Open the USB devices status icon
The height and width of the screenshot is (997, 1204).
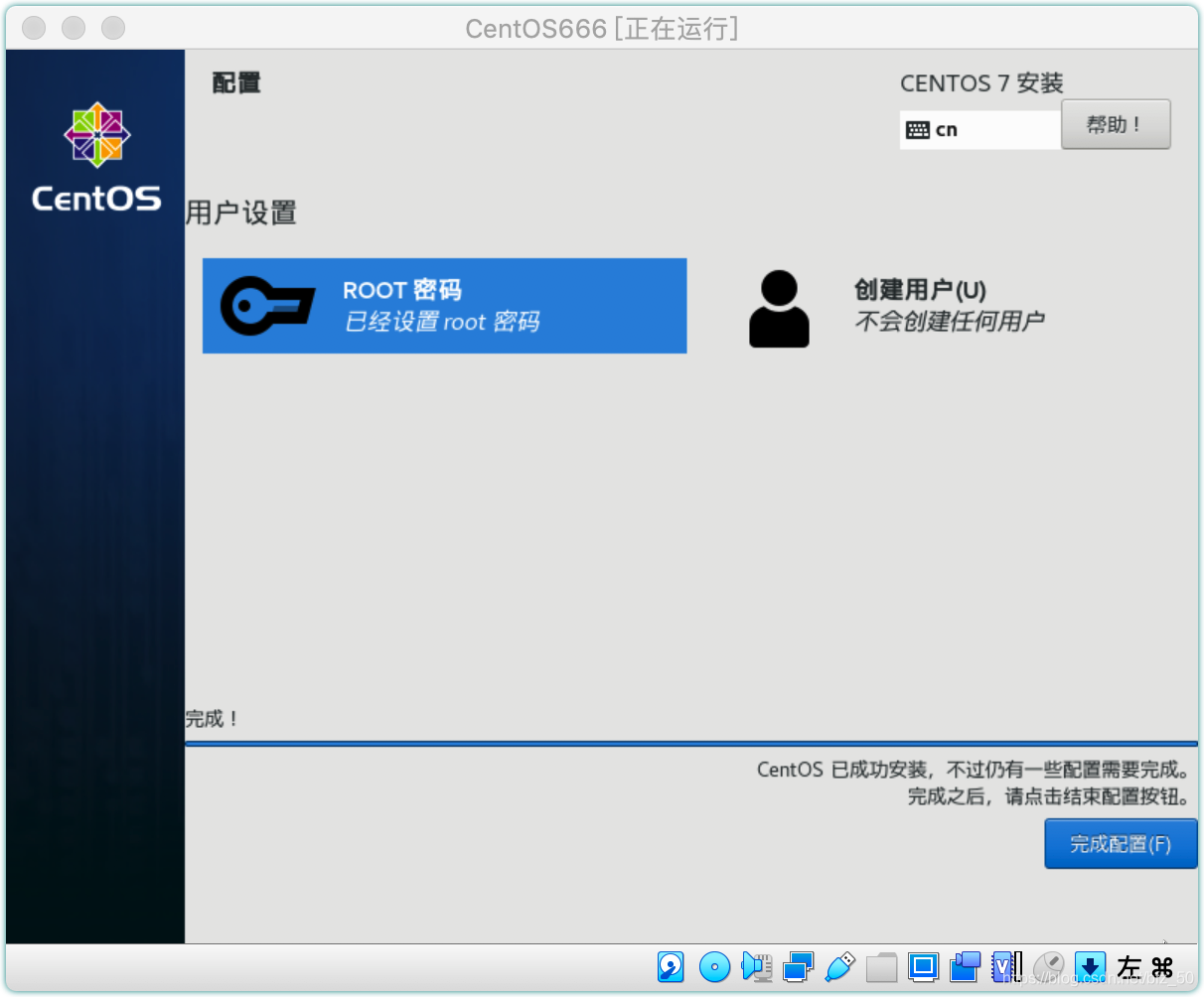(x=840, y=966)
